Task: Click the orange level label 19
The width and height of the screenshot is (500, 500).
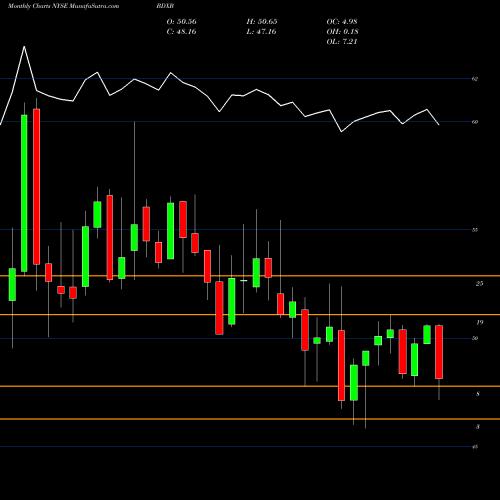Action: point(479,322)
